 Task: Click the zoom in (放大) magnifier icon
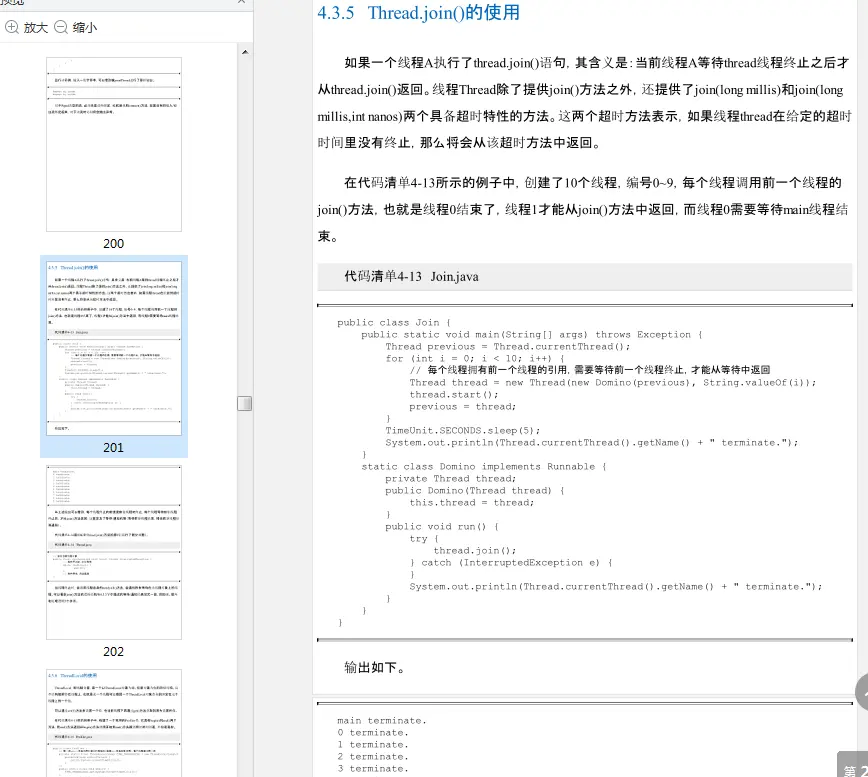click(x=12, y=27)
